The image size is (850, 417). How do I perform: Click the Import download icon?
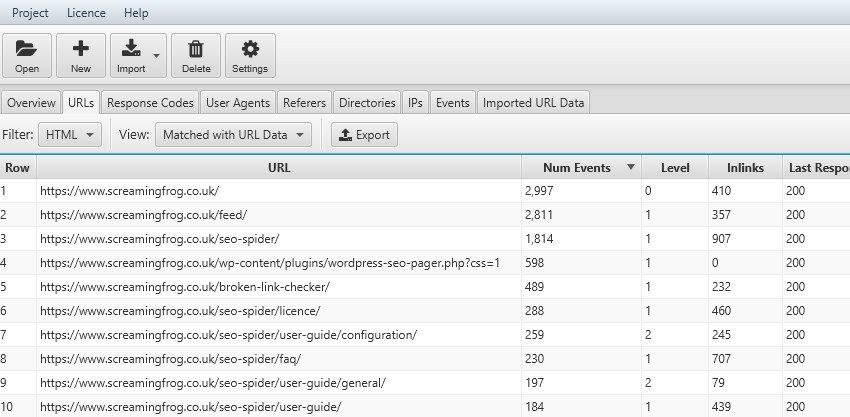[131, 49]
